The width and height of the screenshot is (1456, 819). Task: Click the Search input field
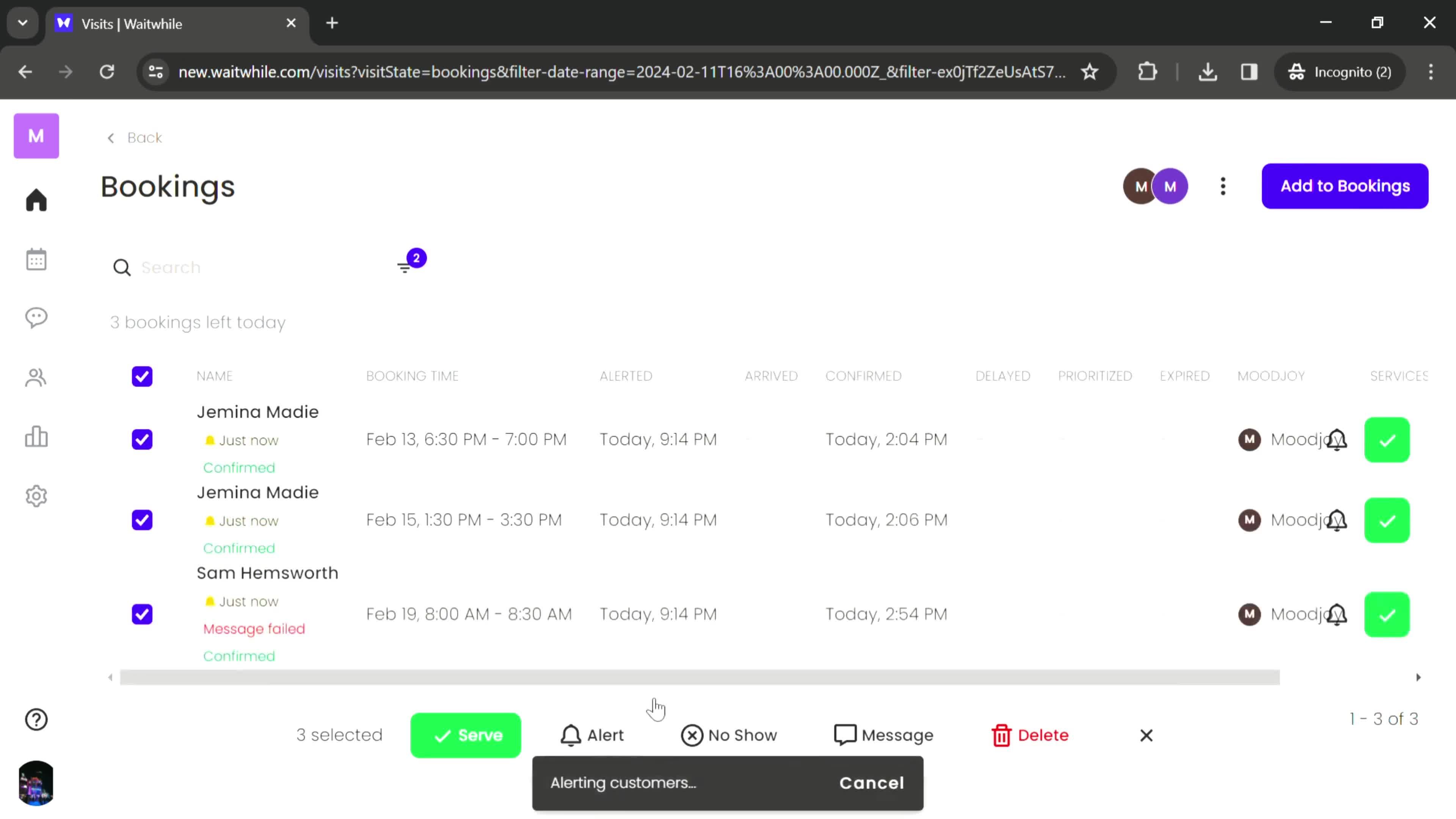pos(255,267)
